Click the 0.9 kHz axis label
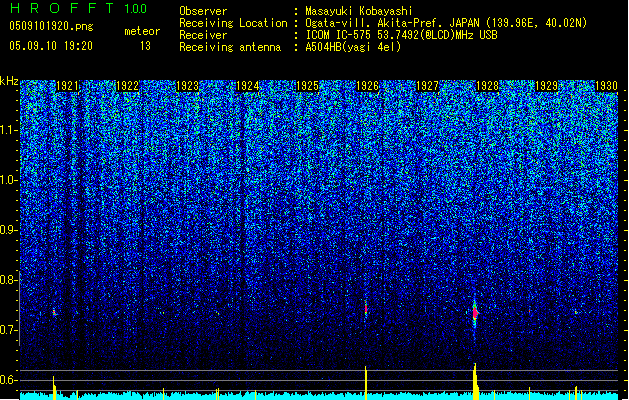 [x=9, y=230]
